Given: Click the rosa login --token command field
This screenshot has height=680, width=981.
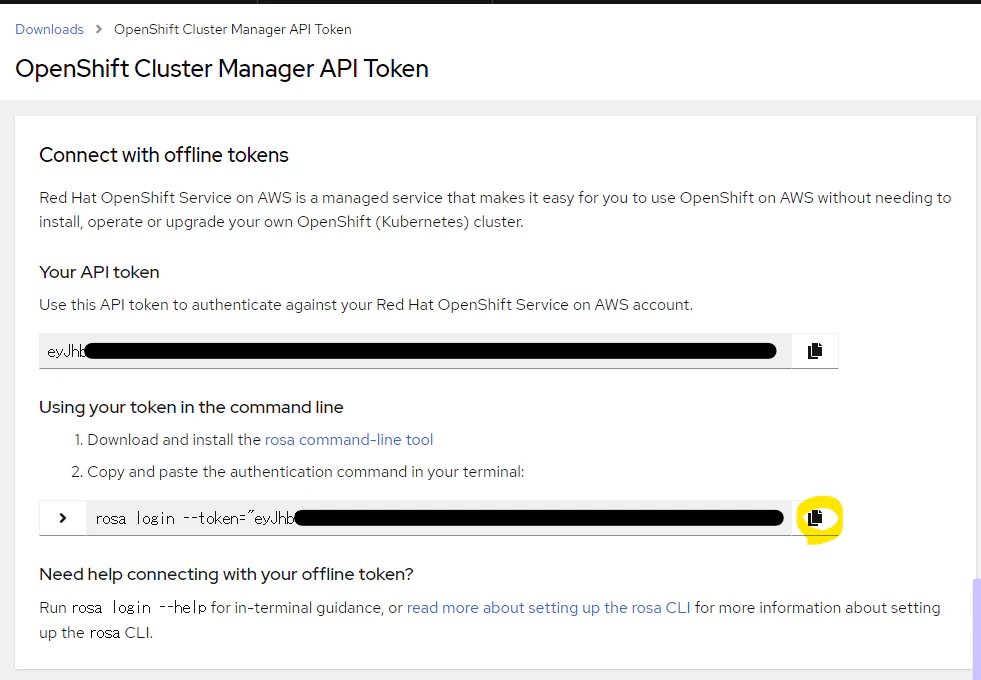Looking at the screenshot, I should tap(439, 518).
